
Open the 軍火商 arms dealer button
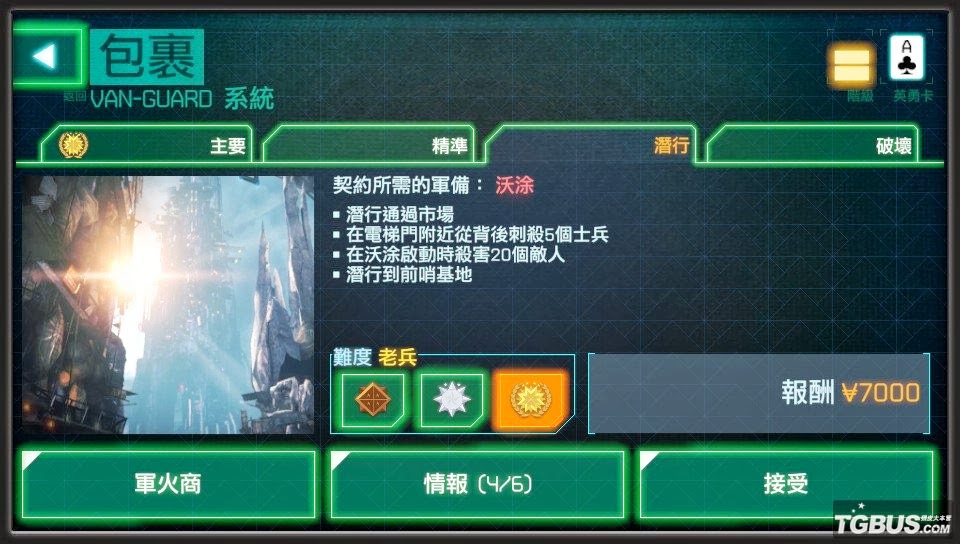(x=168, y=484)
